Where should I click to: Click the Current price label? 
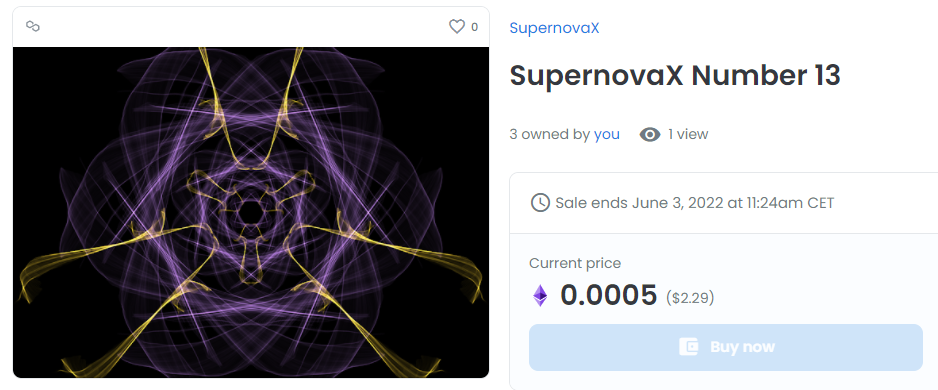(575, 263)
